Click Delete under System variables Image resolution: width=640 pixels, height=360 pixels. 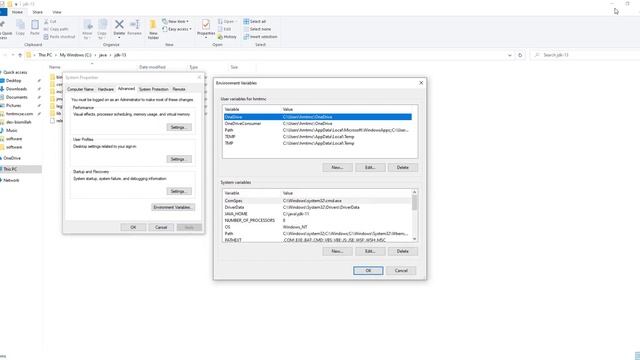[x=403, y=251]
